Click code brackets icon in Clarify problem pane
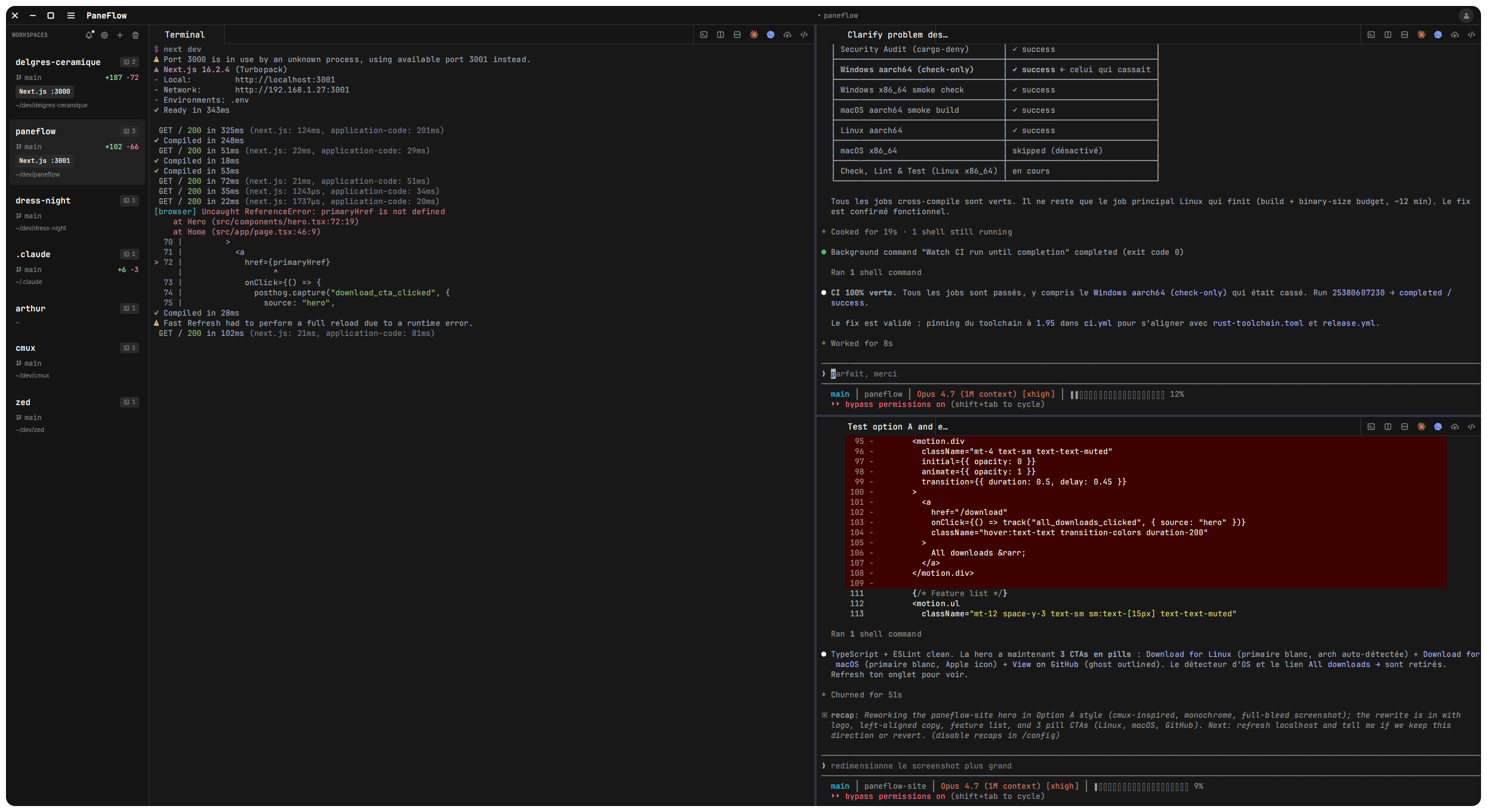 coord(1471,35)
